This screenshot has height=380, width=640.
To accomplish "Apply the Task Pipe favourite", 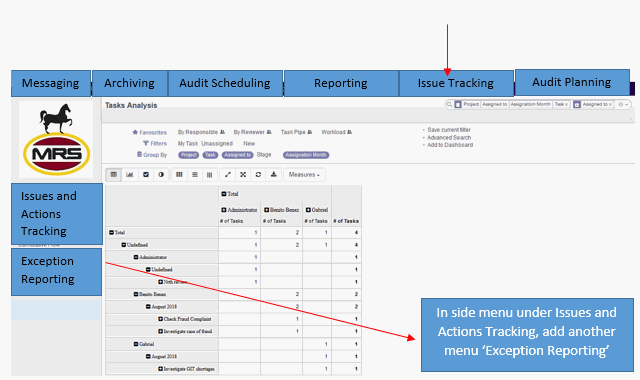I will (296, 132).
